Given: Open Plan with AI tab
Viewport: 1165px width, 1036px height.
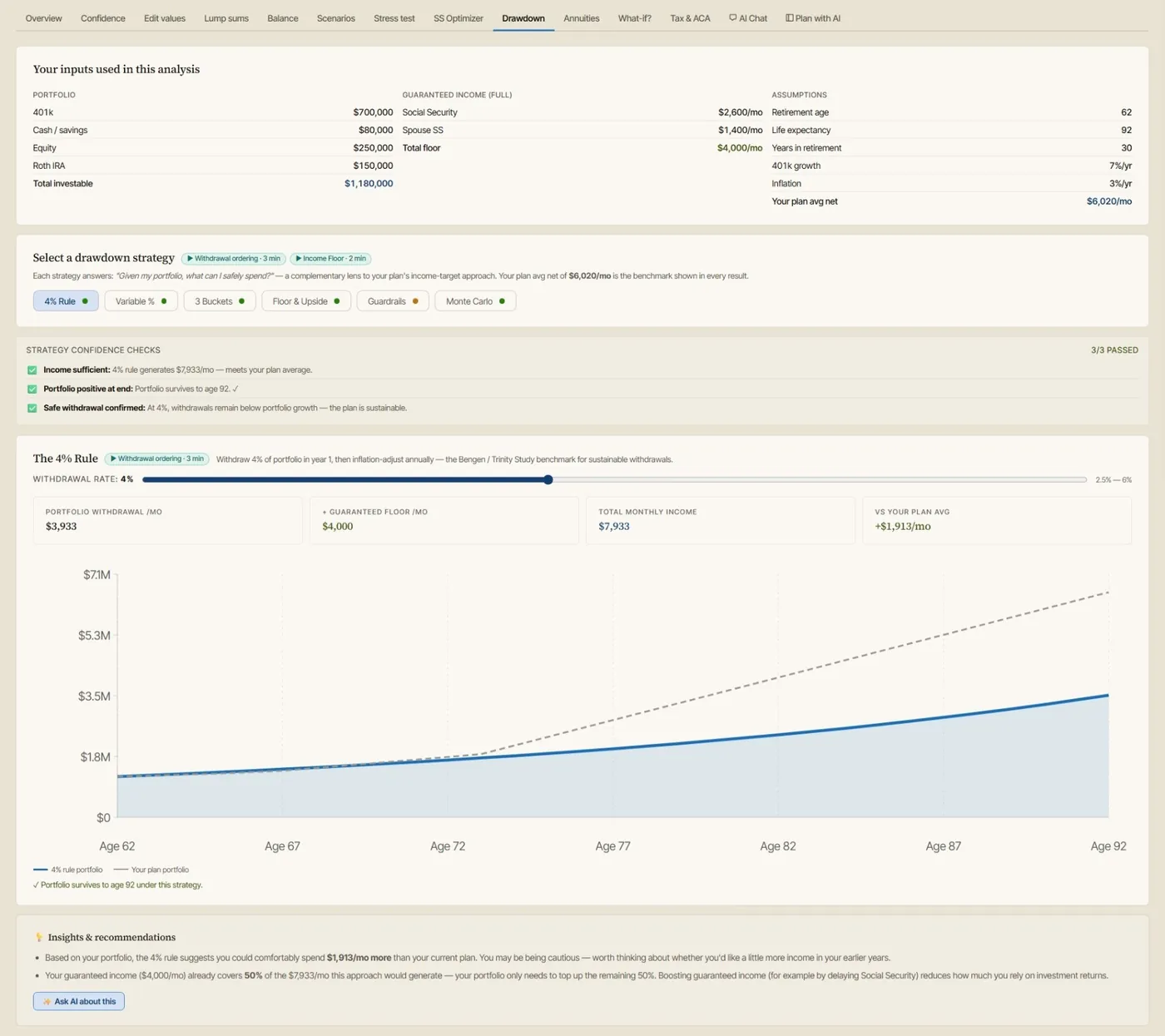Looking at the screenshot, I should 813,18.
